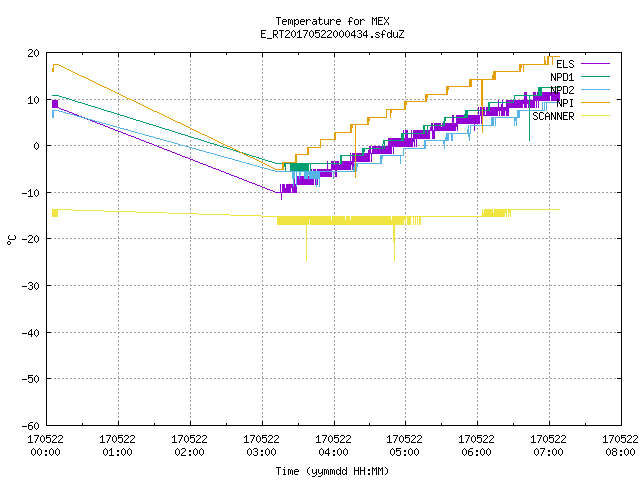This screenshot has width=640, height=480.
Task: Click the x-axis tick label 06:00
Action: (476, 452)
